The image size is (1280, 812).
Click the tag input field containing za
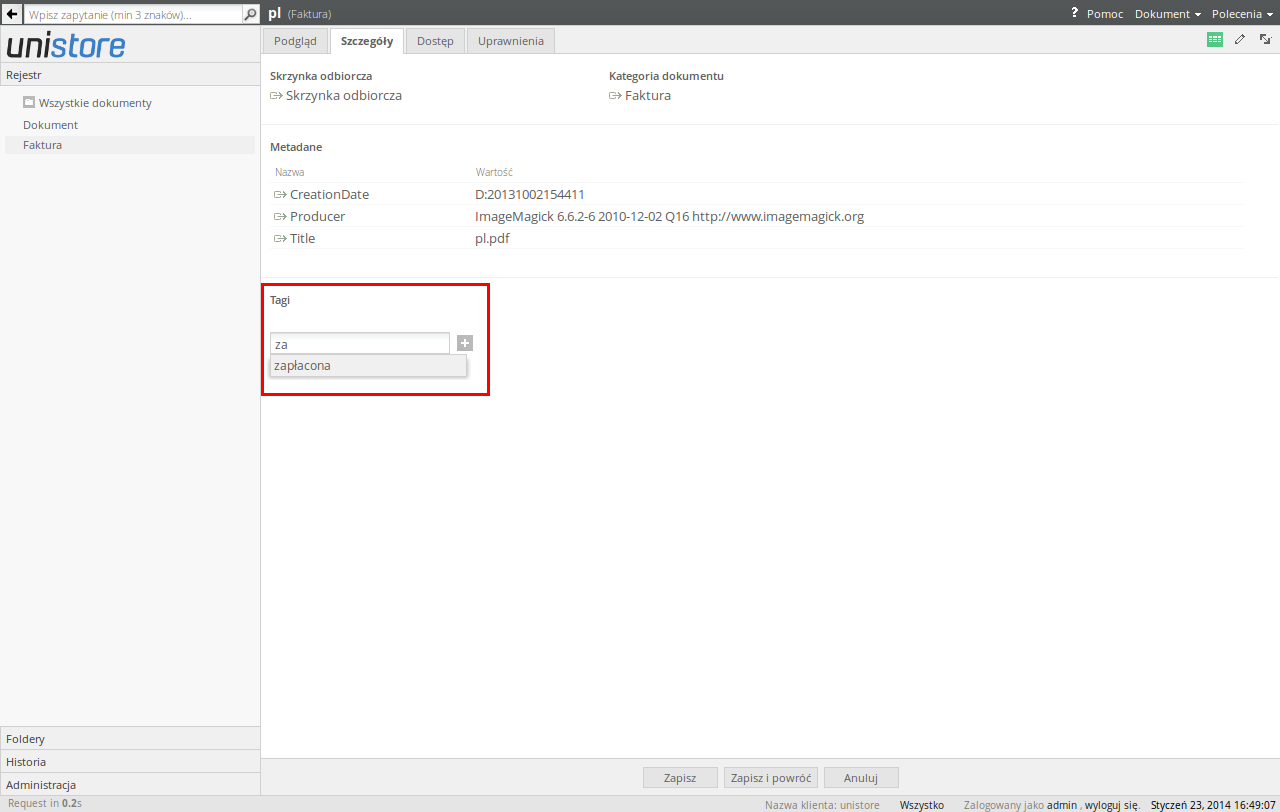(360, 343)
